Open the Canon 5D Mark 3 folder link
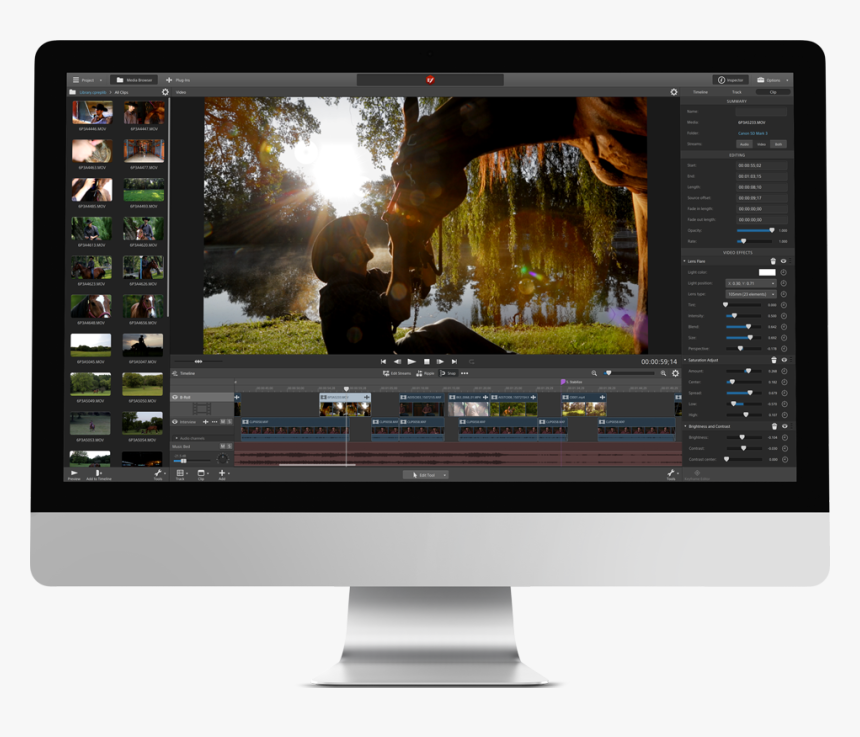 point(752,133)
